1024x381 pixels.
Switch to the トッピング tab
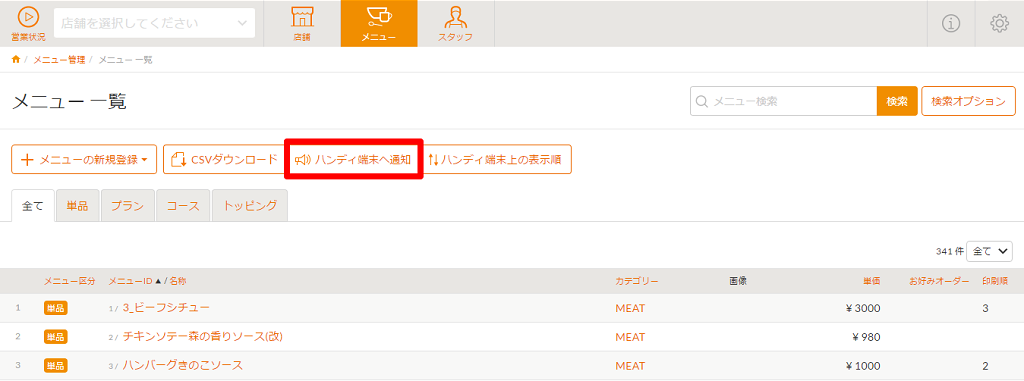pos(249,205)
